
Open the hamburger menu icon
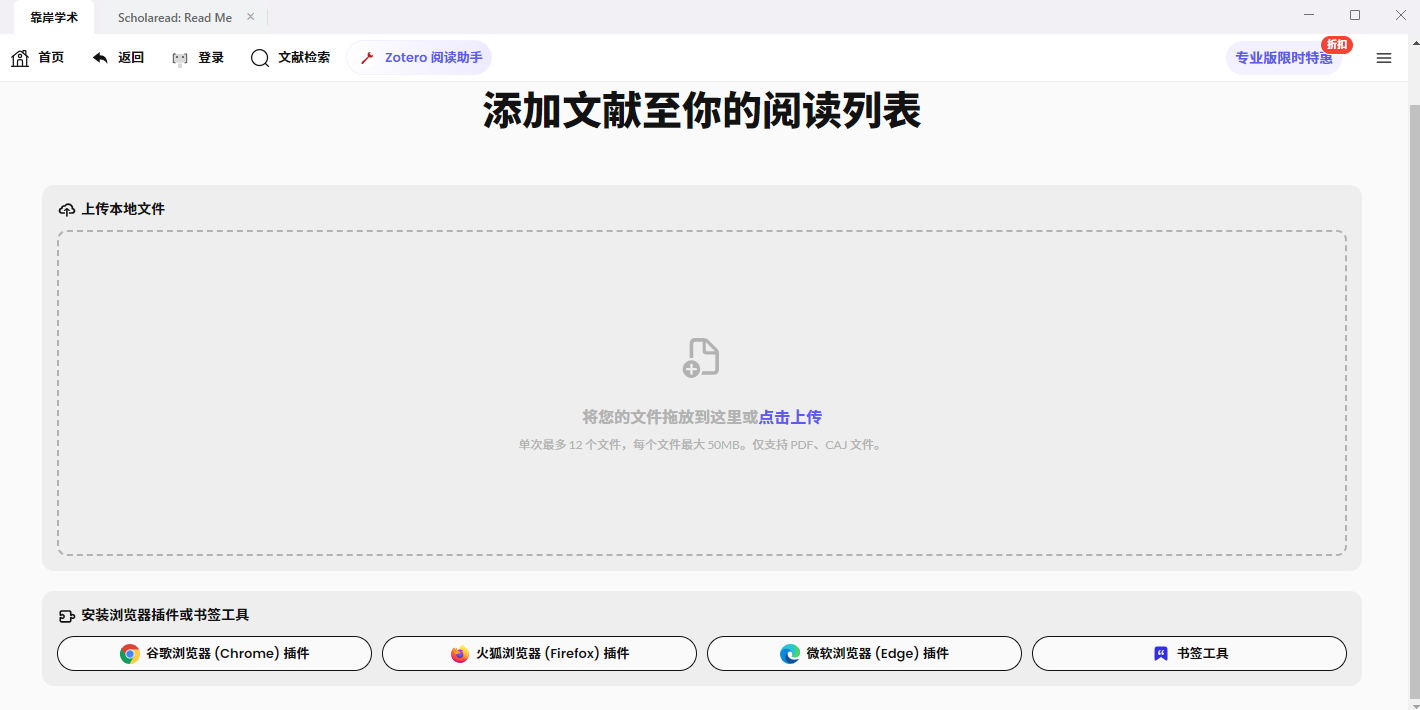coord(1384,58)
